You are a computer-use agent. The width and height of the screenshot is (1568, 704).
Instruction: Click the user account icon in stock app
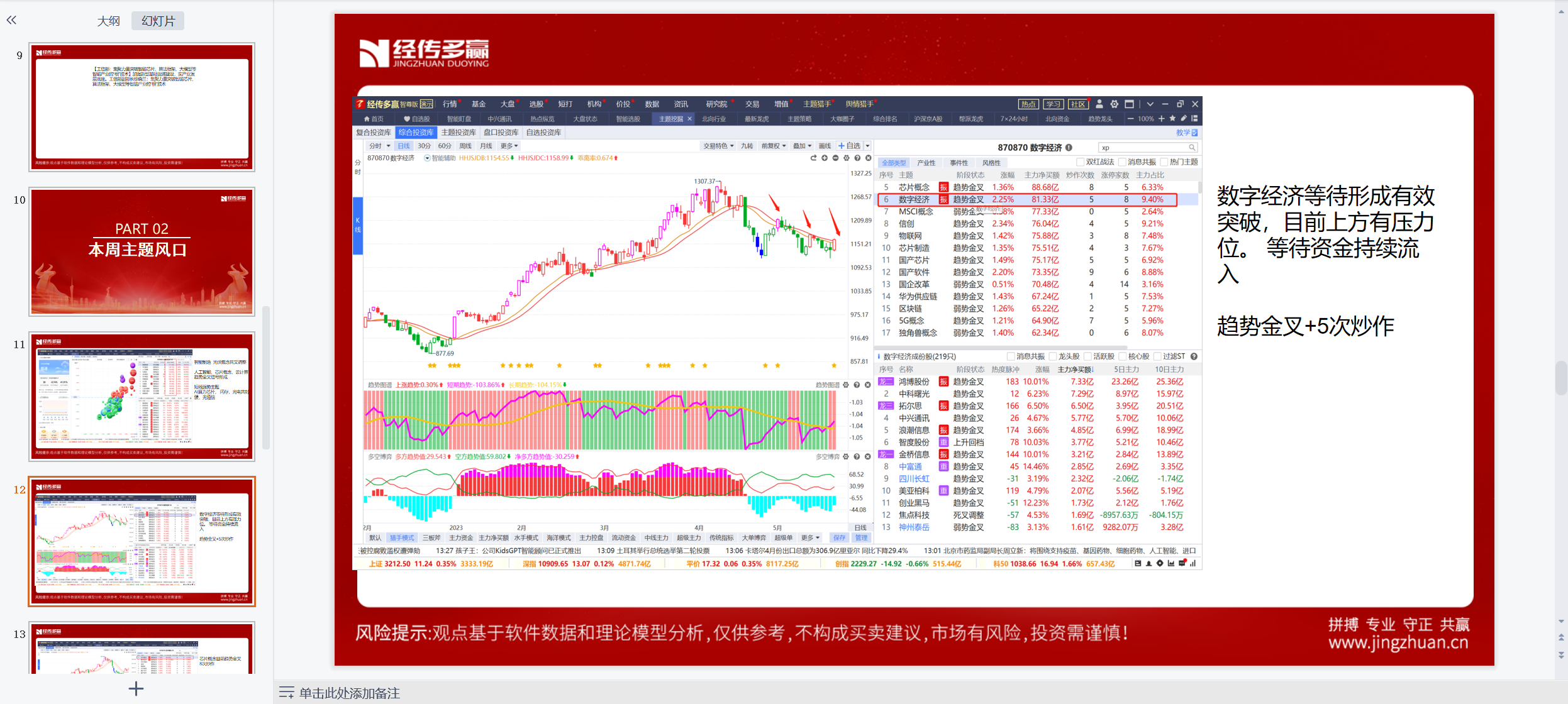[x=1099, y=104]
